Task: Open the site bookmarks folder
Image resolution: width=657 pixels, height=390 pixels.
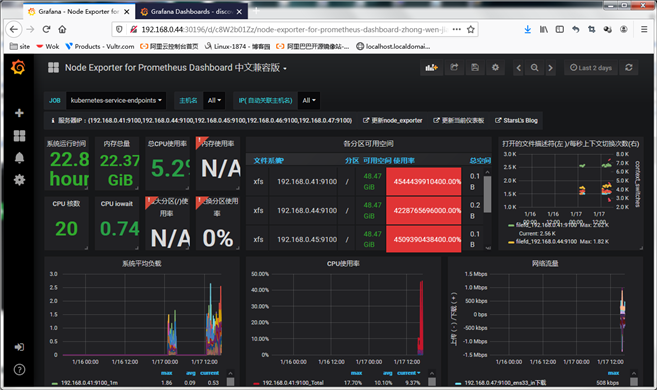Action: point(20,46)
